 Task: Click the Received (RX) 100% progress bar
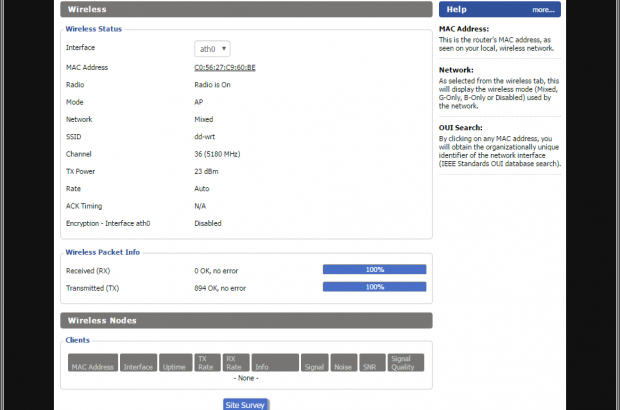(374, 270)
